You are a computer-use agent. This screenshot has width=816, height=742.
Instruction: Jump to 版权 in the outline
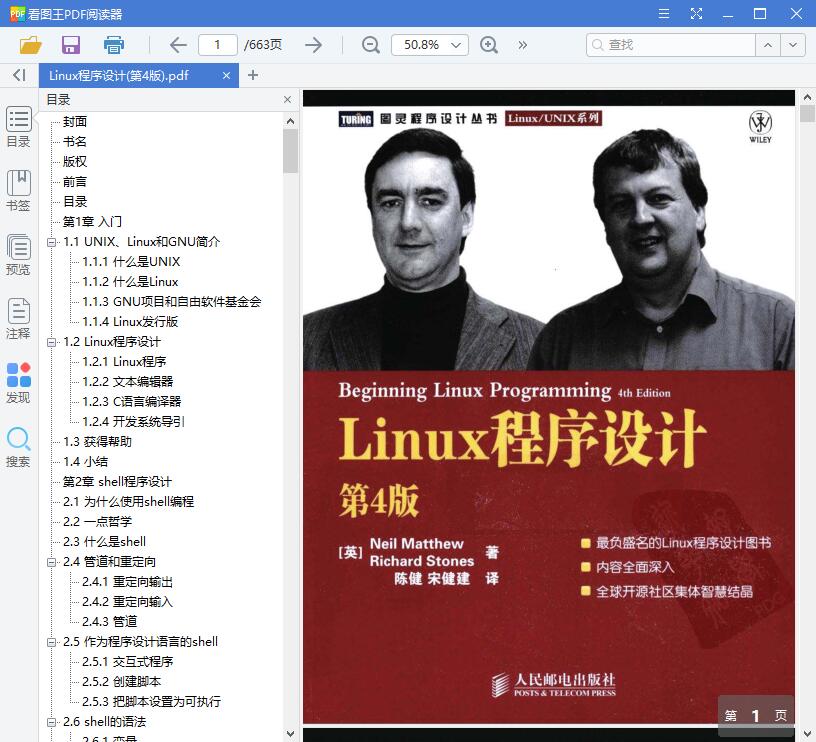coord(75,162)
